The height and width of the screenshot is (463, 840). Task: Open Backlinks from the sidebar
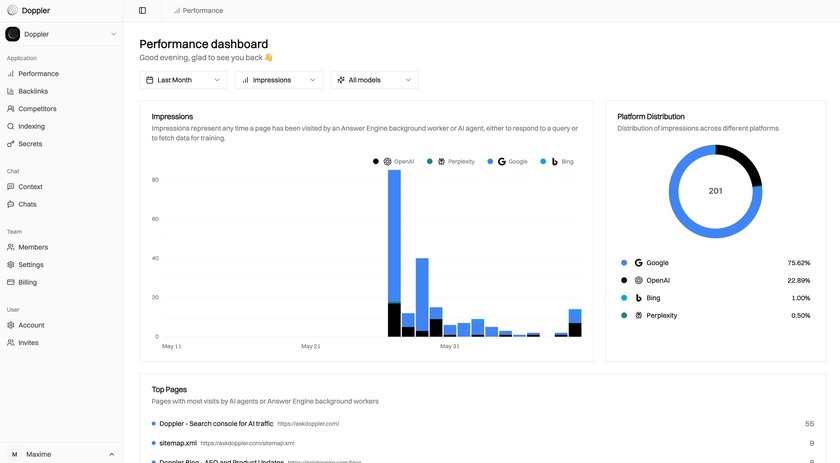(32, 91)
